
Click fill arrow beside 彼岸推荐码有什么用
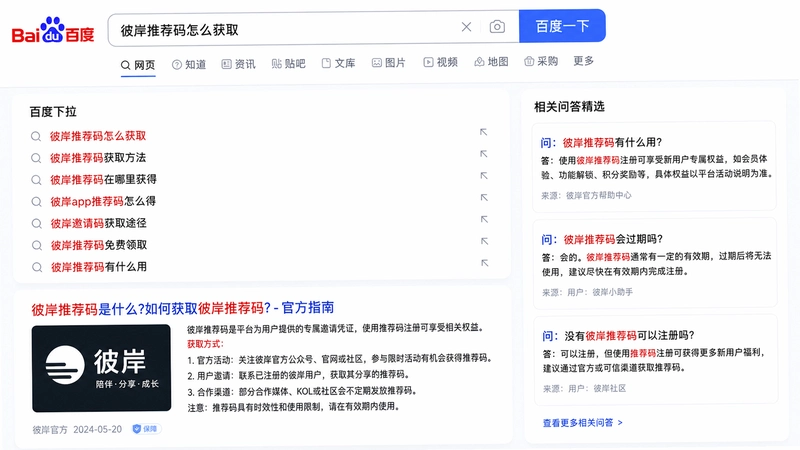click(x=485, y=263)
